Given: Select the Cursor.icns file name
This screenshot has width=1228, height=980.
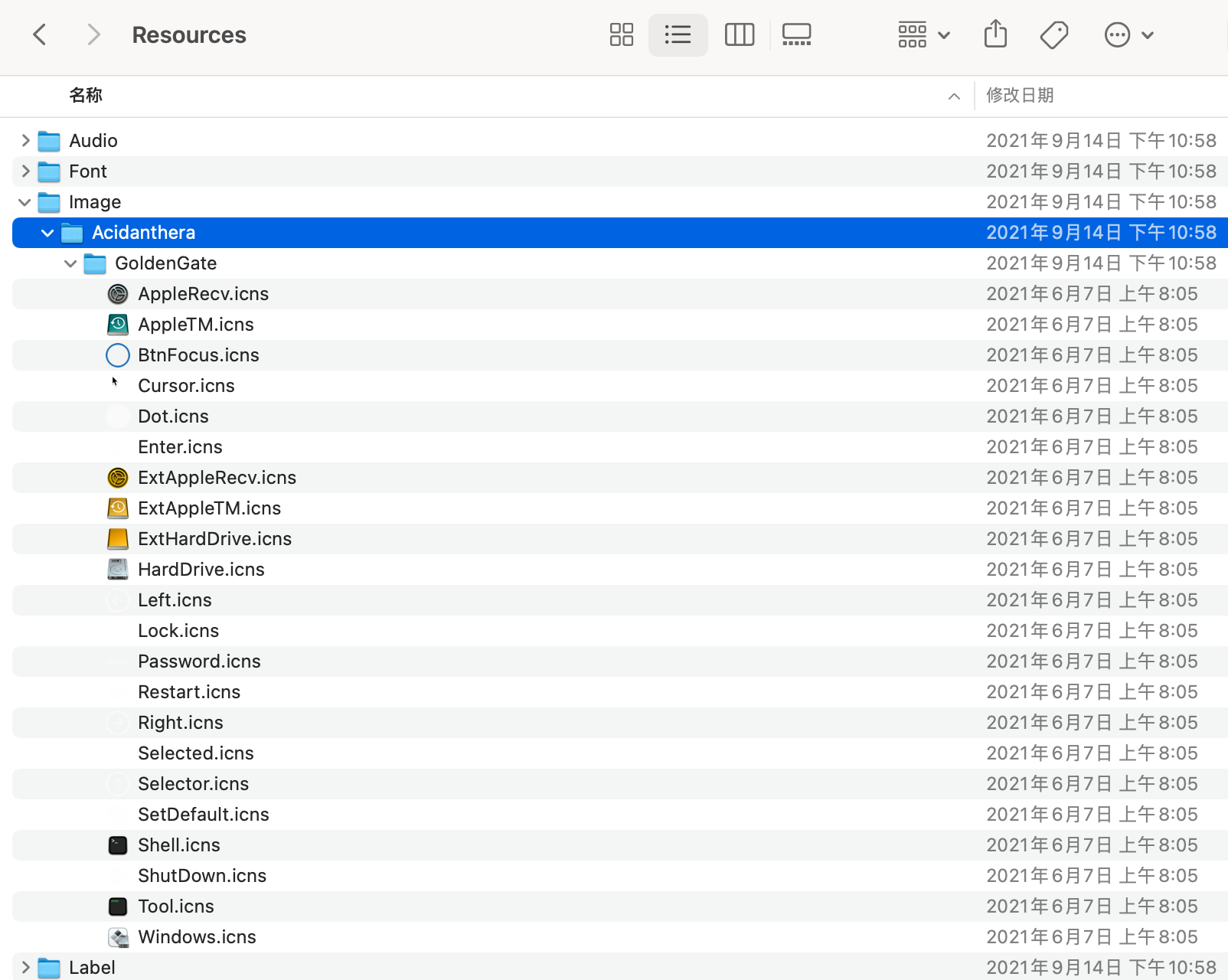Looking at the screenshot, I should coord(186,386).
